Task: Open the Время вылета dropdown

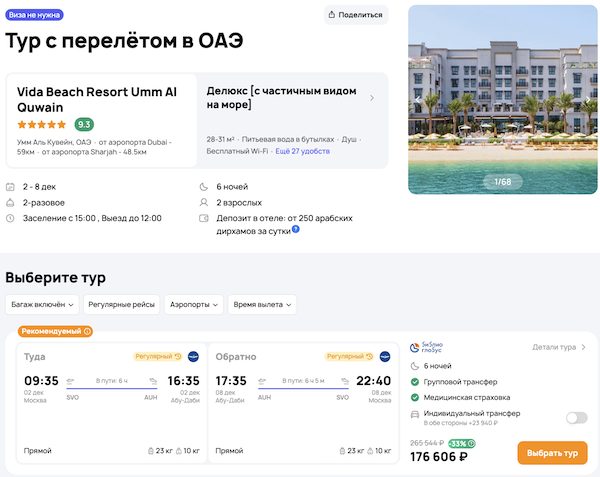Action: click(x=262, y=304)
